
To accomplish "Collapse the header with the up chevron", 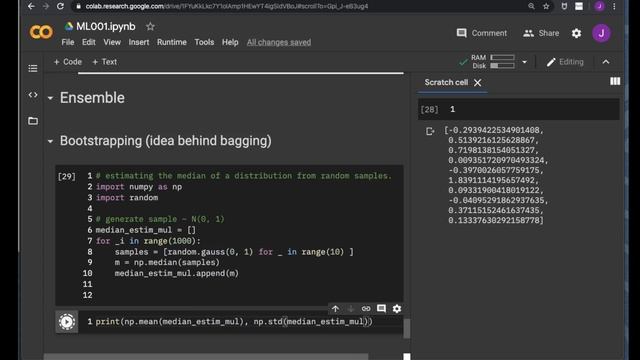I will point(606,62).
